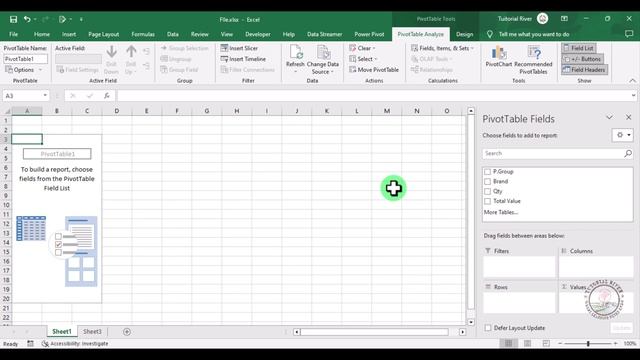Screen dimensions: 640x360
Task: Open Fields, Items, & Sets dropdown
Action: pyautogui.click(x=443, y=48)
